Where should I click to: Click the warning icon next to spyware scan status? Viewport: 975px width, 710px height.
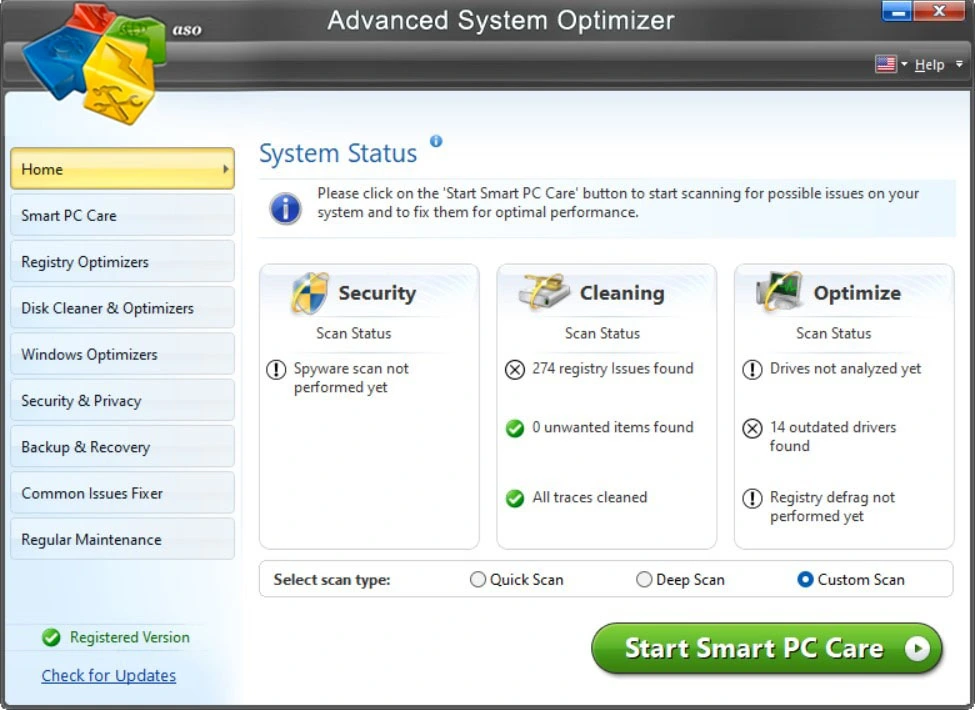277,369
